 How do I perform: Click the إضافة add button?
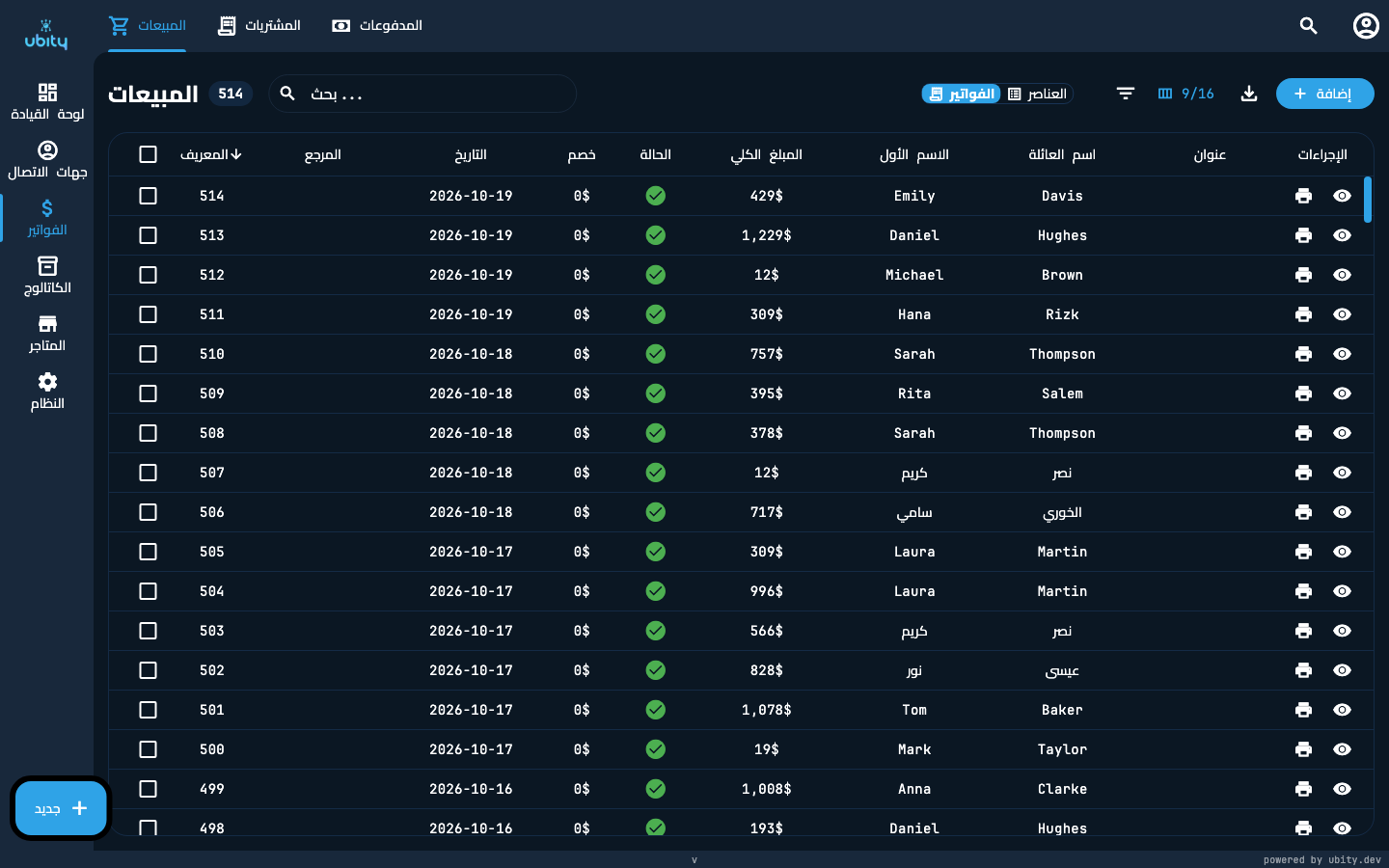click(x=1324, y=94)
